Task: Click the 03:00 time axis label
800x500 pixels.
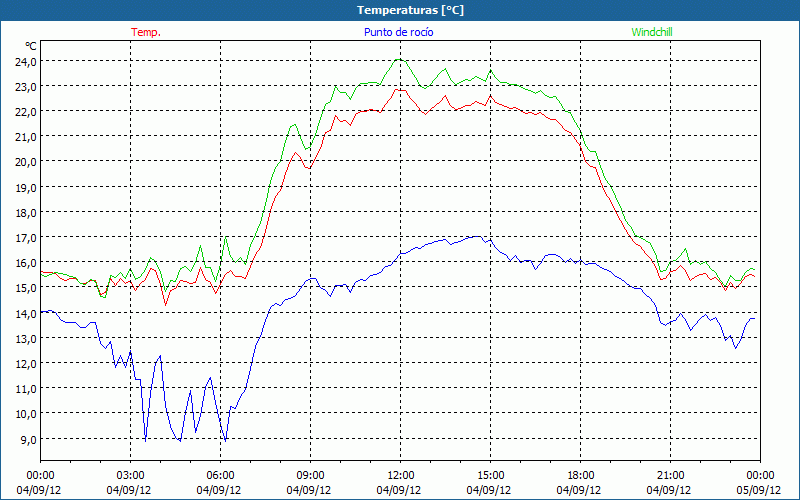Action: [x=131, y=476]
